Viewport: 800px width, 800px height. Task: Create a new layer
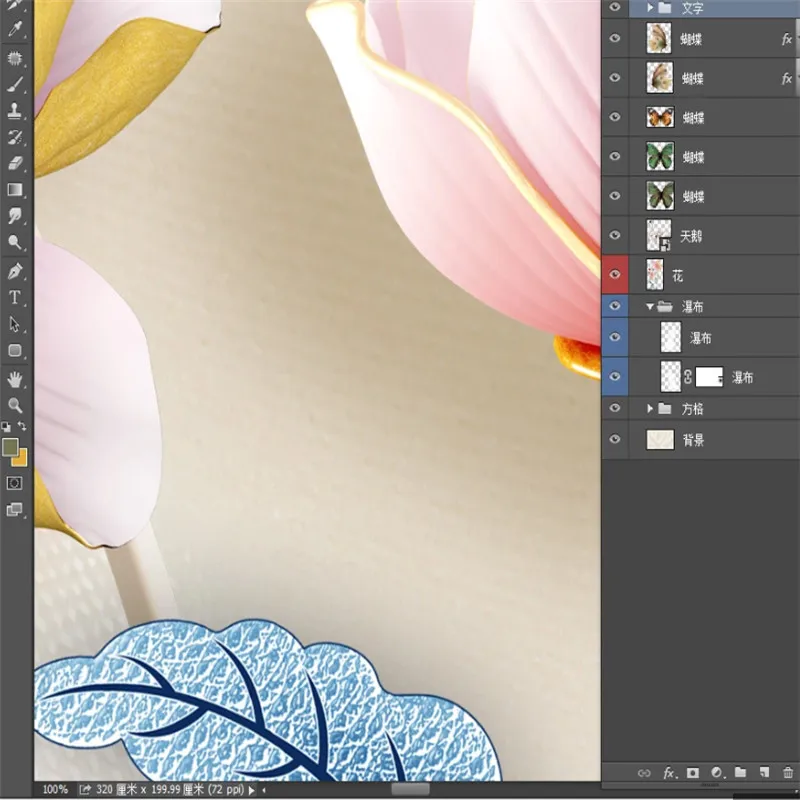click(x=764, y=772)
